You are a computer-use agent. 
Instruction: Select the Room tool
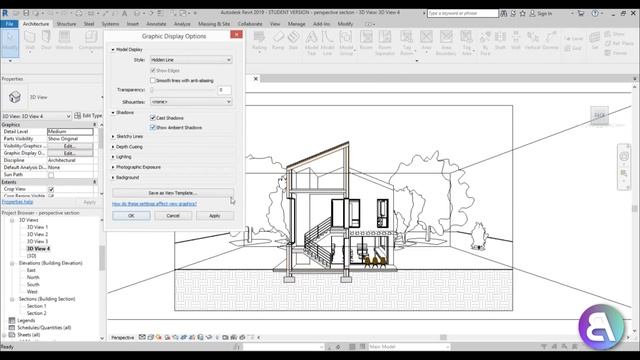click(x=366, y=41)
